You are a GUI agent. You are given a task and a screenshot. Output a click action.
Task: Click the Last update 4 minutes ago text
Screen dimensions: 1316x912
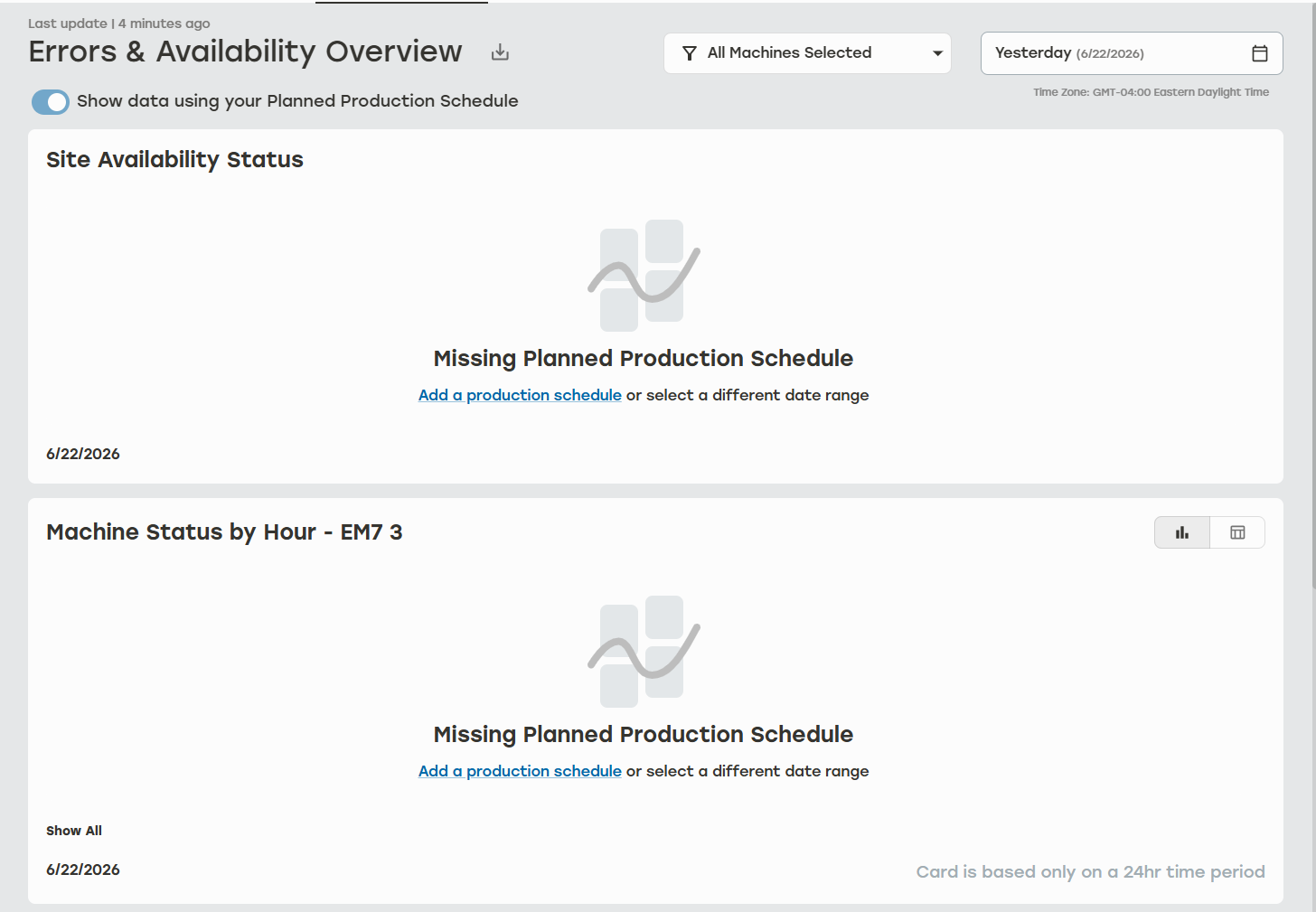pyautogui.click(x=118, y=24)
